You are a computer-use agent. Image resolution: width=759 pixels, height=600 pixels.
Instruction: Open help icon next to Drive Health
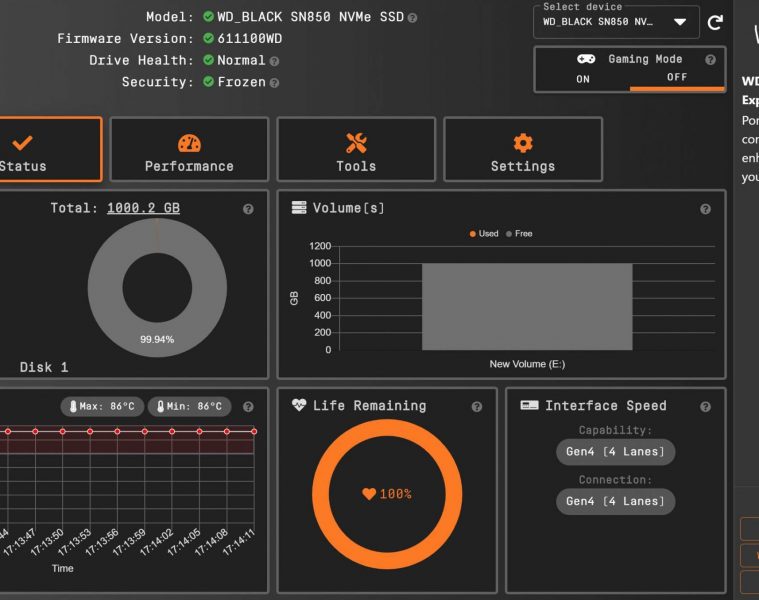pos(274,61)
